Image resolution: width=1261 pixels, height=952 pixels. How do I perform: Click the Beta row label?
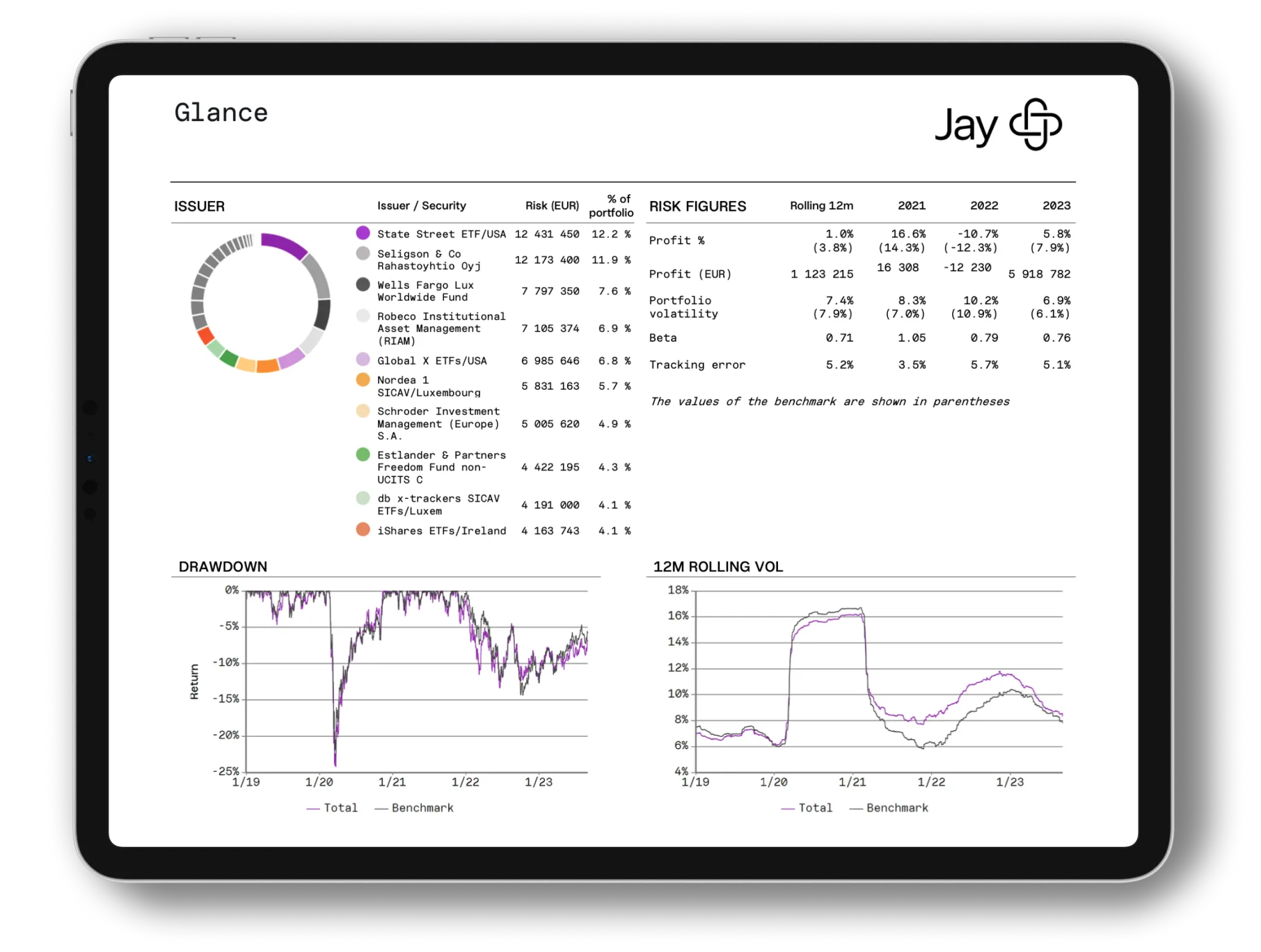click(663, 338)
